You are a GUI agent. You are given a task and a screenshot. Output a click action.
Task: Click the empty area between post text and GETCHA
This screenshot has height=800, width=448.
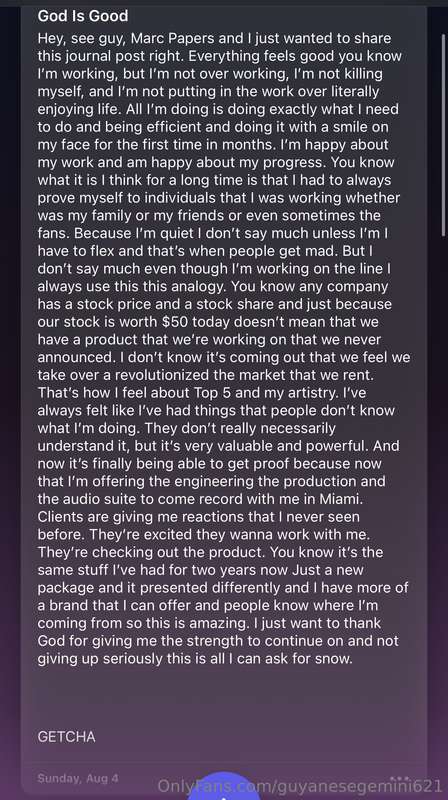(x=223, y=698)
